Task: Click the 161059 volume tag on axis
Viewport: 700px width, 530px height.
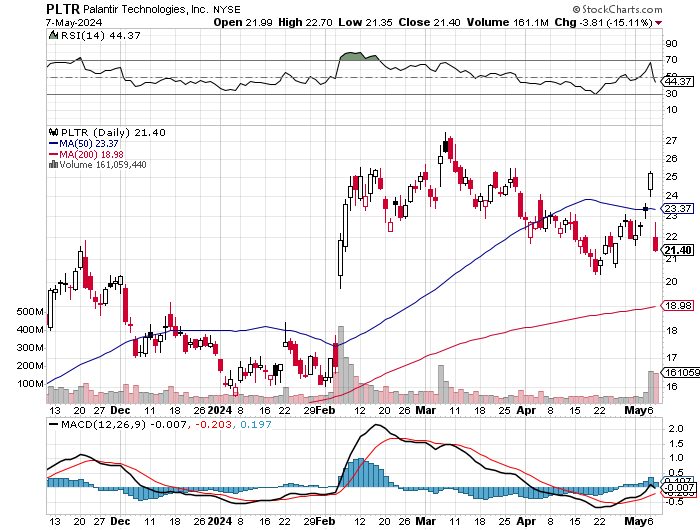Action: 681,372
